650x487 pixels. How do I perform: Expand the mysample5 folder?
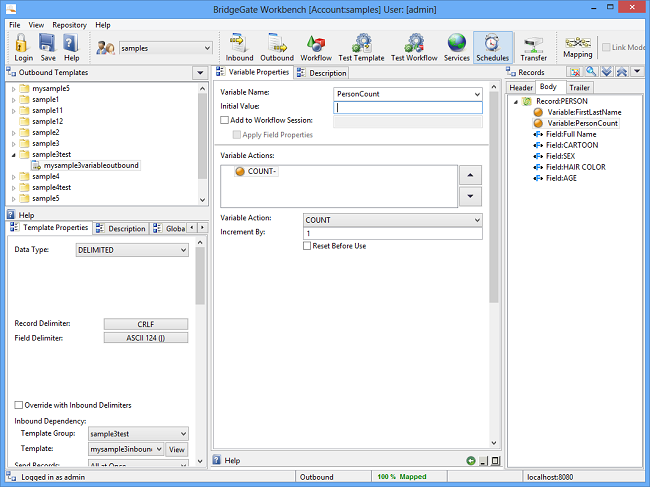click(13, 89)
